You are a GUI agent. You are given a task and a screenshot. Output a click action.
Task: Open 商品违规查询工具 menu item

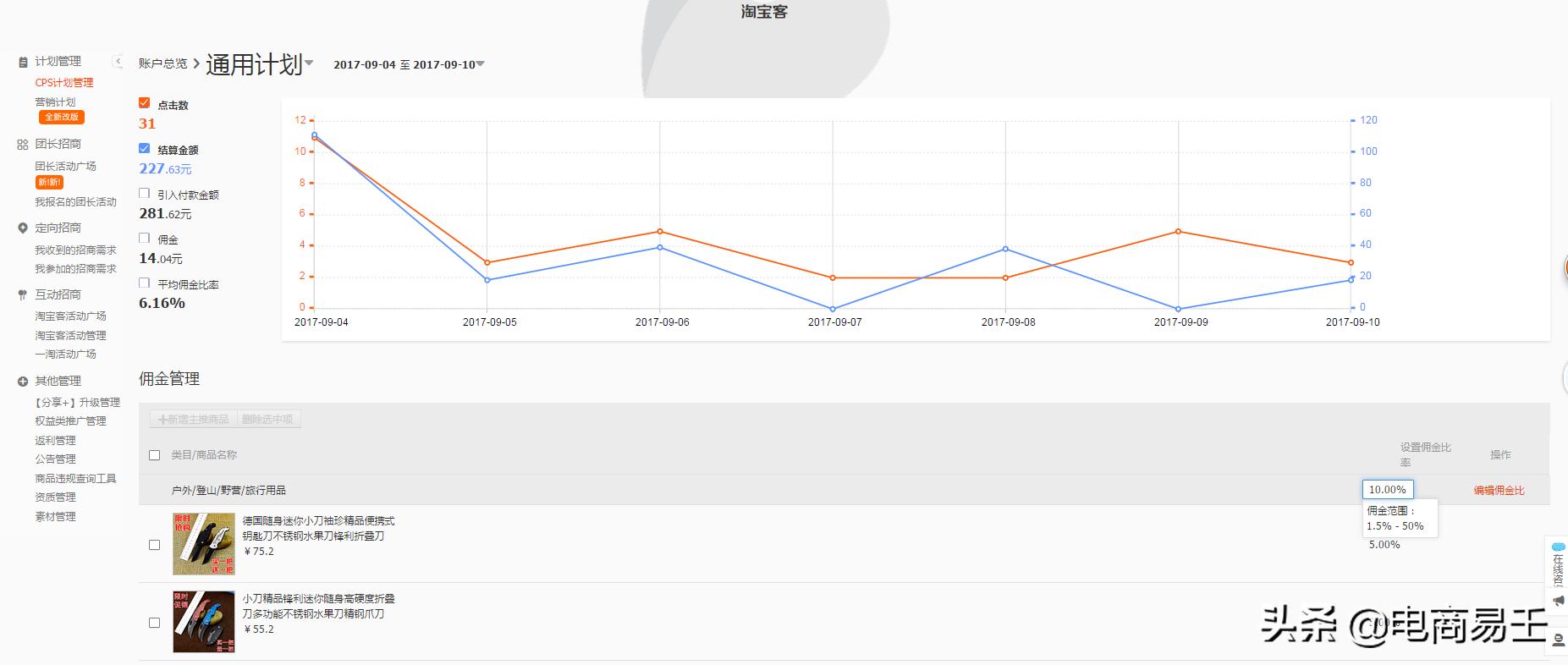pyautogui.click(x=75, y=479)
